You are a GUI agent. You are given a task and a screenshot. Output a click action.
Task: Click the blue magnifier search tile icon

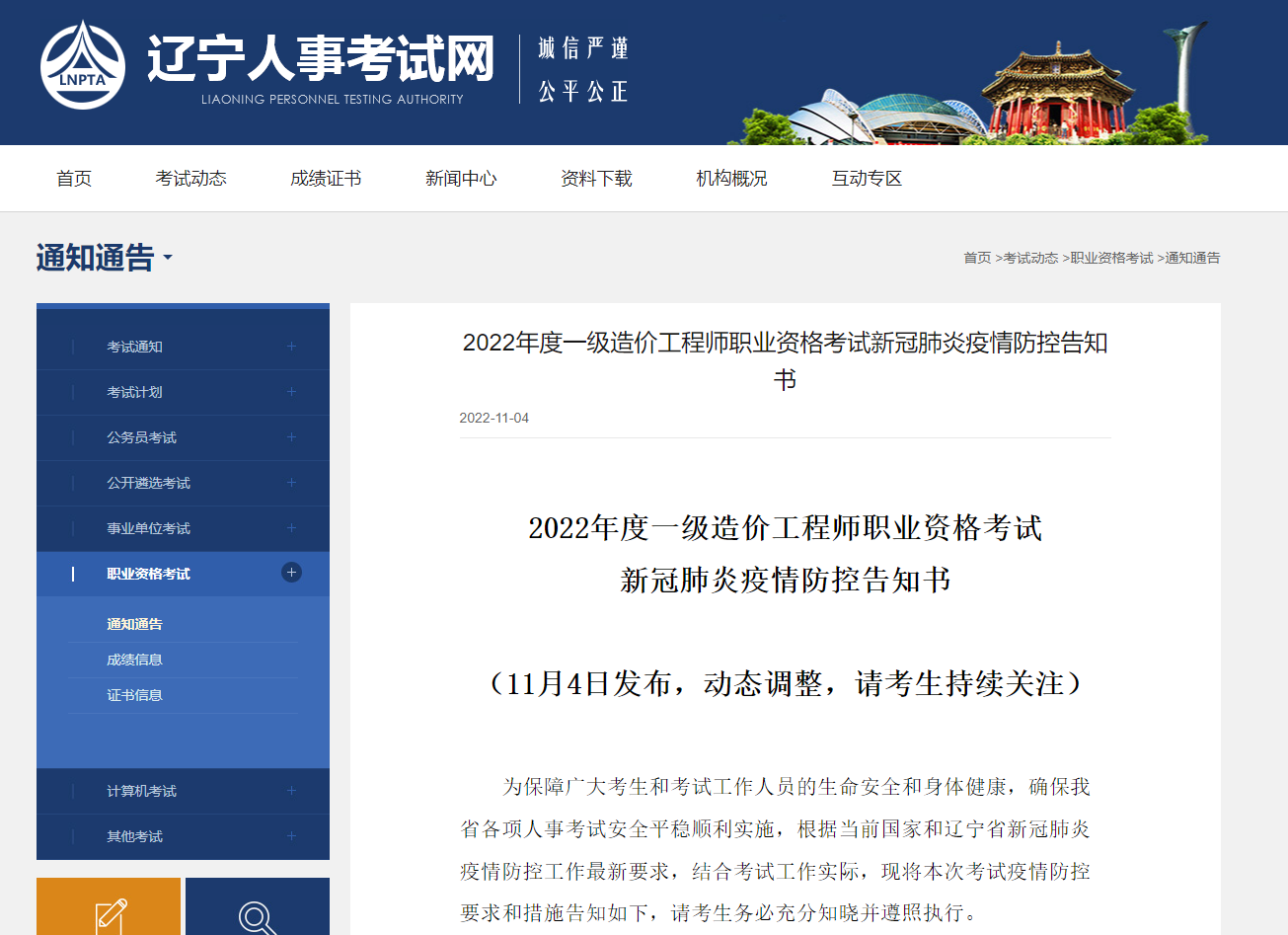[x=257, y=915]
